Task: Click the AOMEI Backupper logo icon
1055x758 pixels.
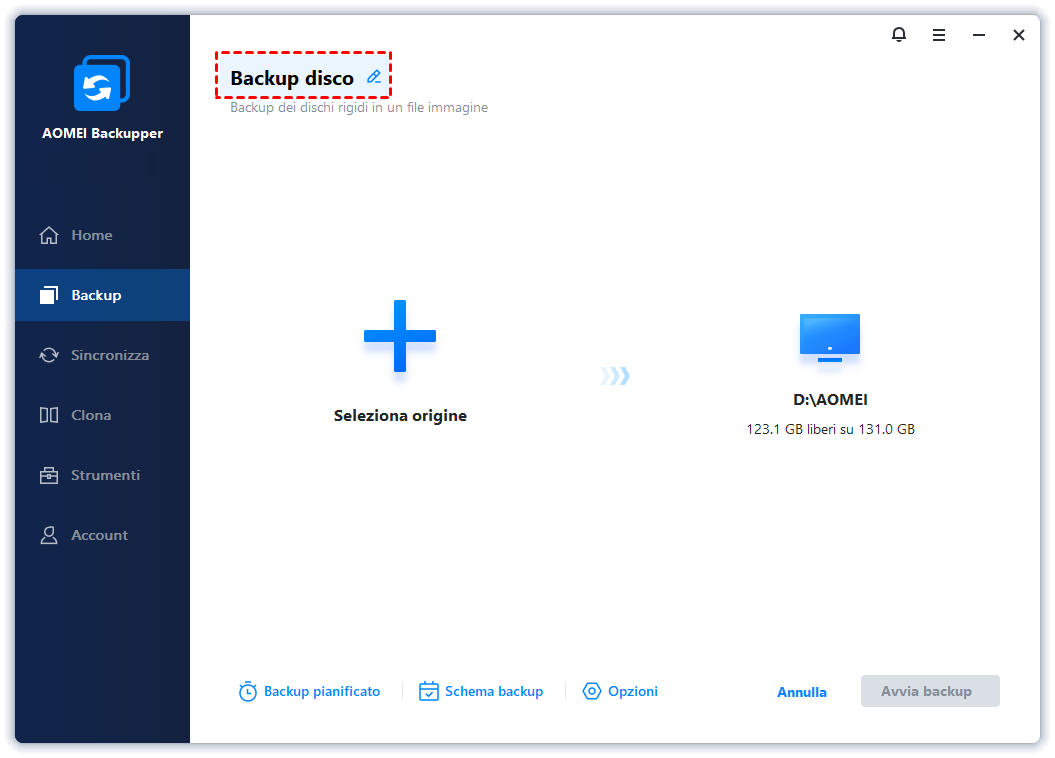Action: (x=102, y=83)
